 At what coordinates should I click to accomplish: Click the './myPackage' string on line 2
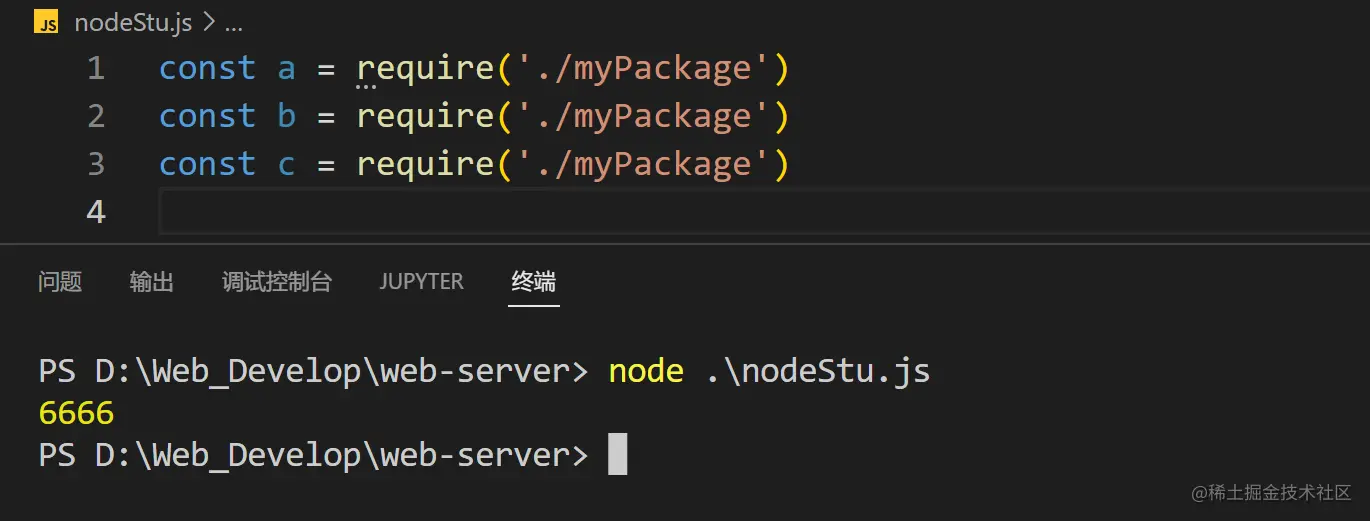pyautogui.click(x=635, y=117)
